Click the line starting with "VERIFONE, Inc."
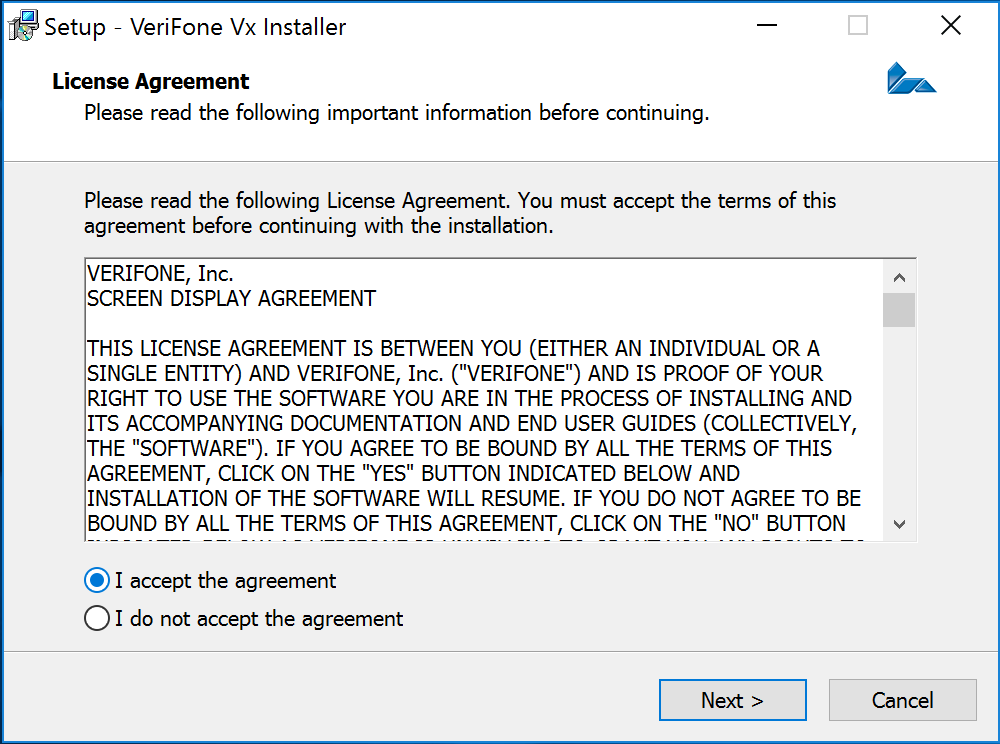This screenshot has height=744, width=1000. tap(150, 273)
